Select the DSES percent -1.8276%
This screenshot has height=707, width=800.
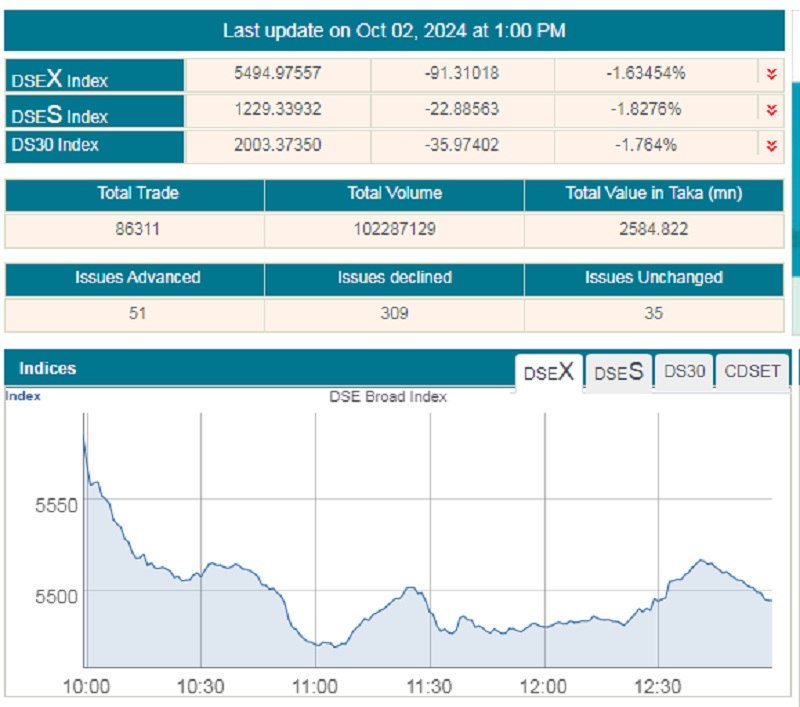pyautogui.click(x=645, y=109)
